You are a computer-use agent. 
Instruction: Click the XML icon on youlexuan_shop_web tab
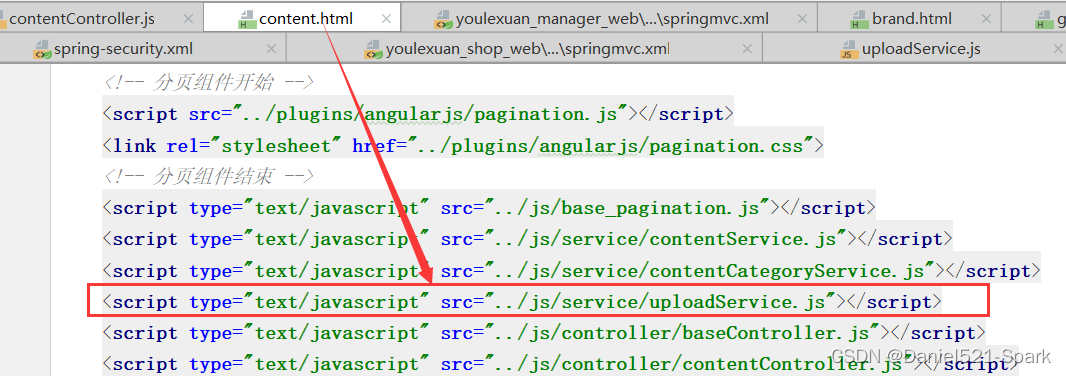coord(374,50)
